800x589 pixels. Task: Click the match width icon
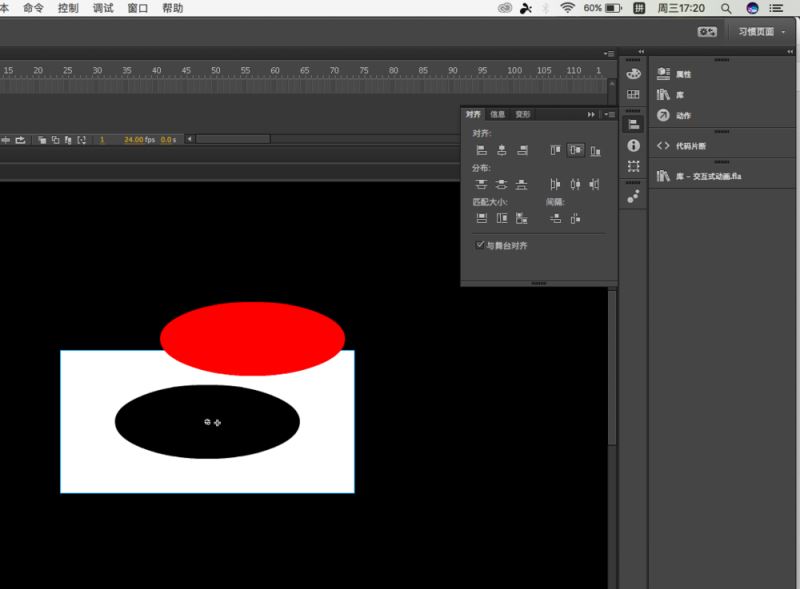coord(481,218)
